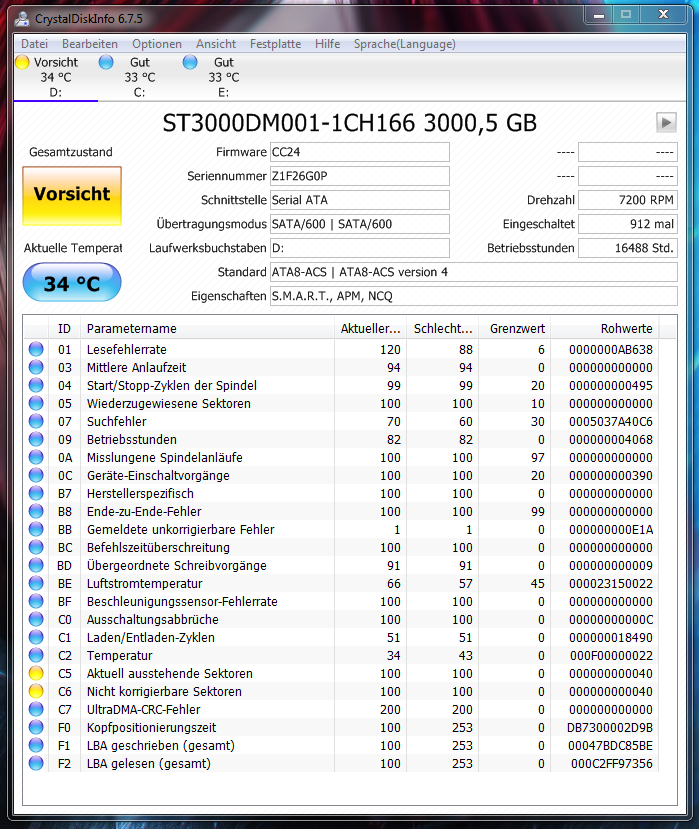Click the status icon for Herstellerspezifisch
Image resolution: width=699 pixels, height=829 pixels.
[36, 493]
